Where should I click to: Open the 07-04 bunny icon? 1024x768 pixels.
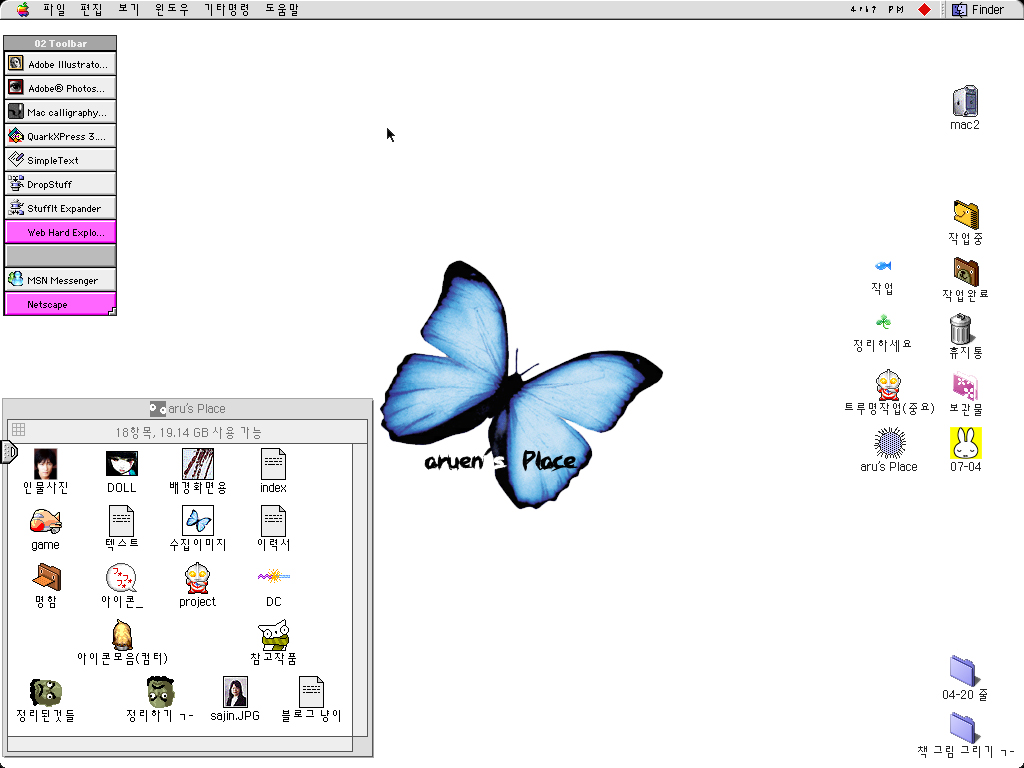pos(965,442)
